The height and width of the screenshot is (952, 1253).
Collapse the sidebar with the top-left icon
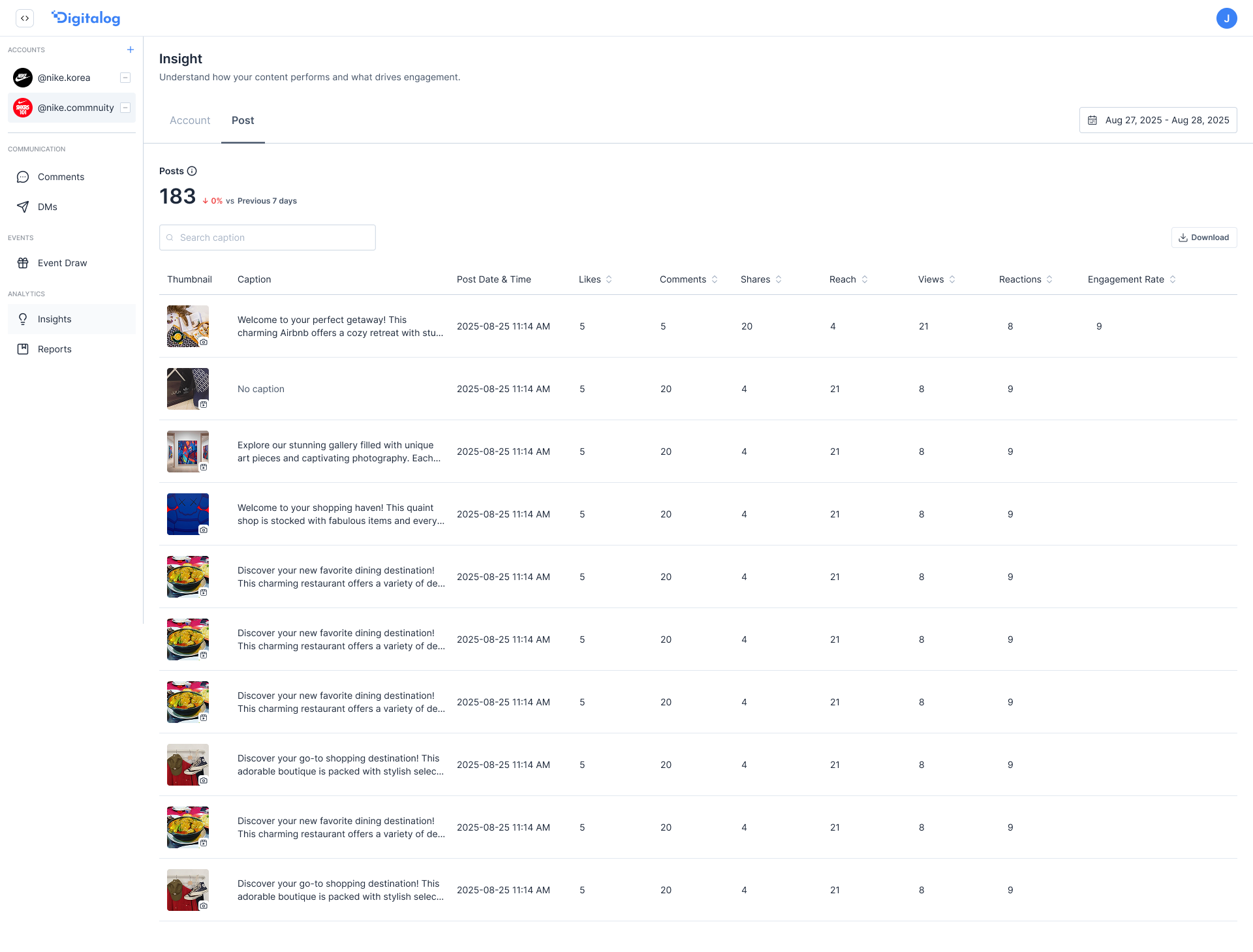point(25,18)
